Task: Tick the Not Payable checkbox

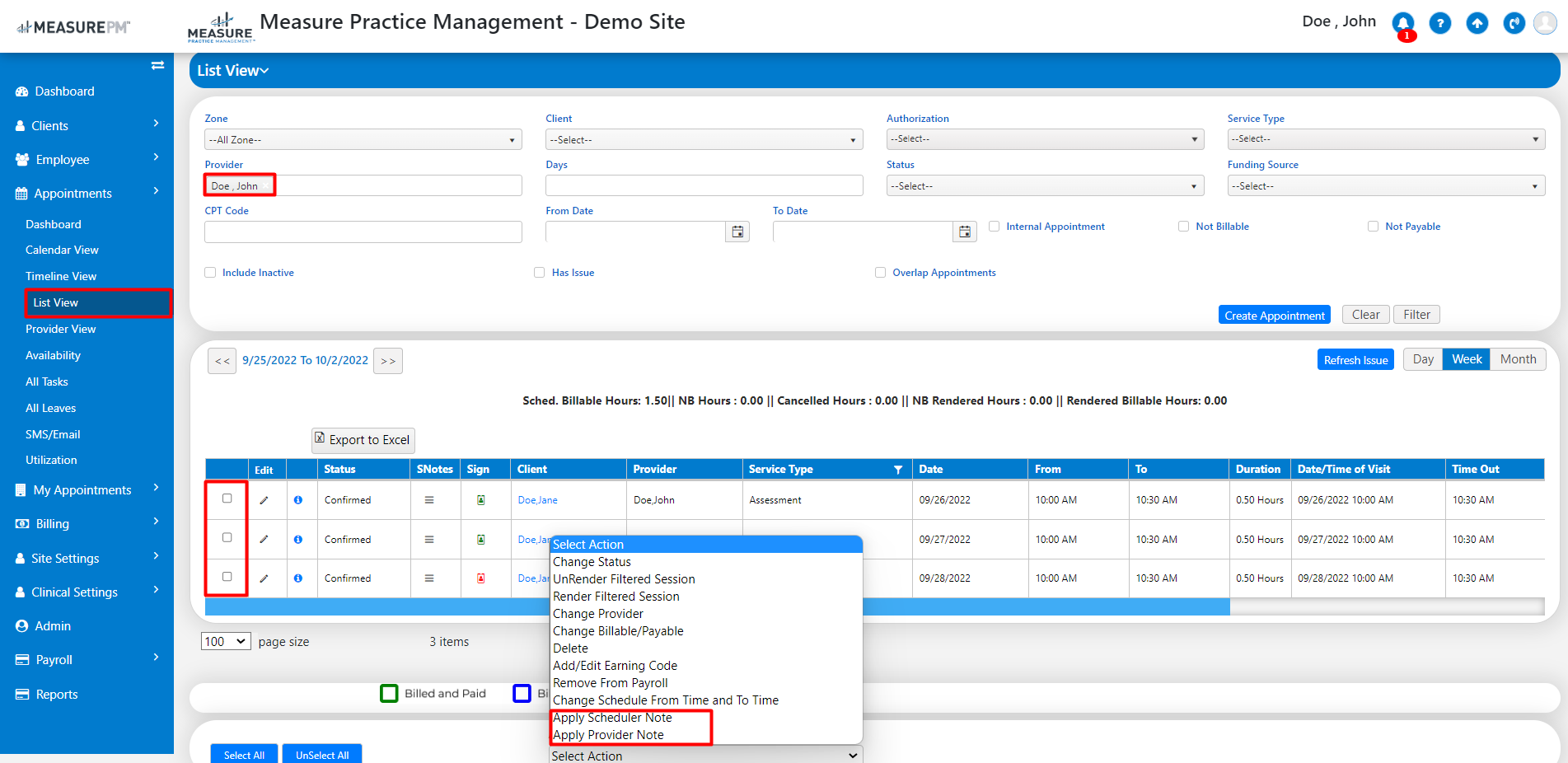Action: tap(1374, 227)
